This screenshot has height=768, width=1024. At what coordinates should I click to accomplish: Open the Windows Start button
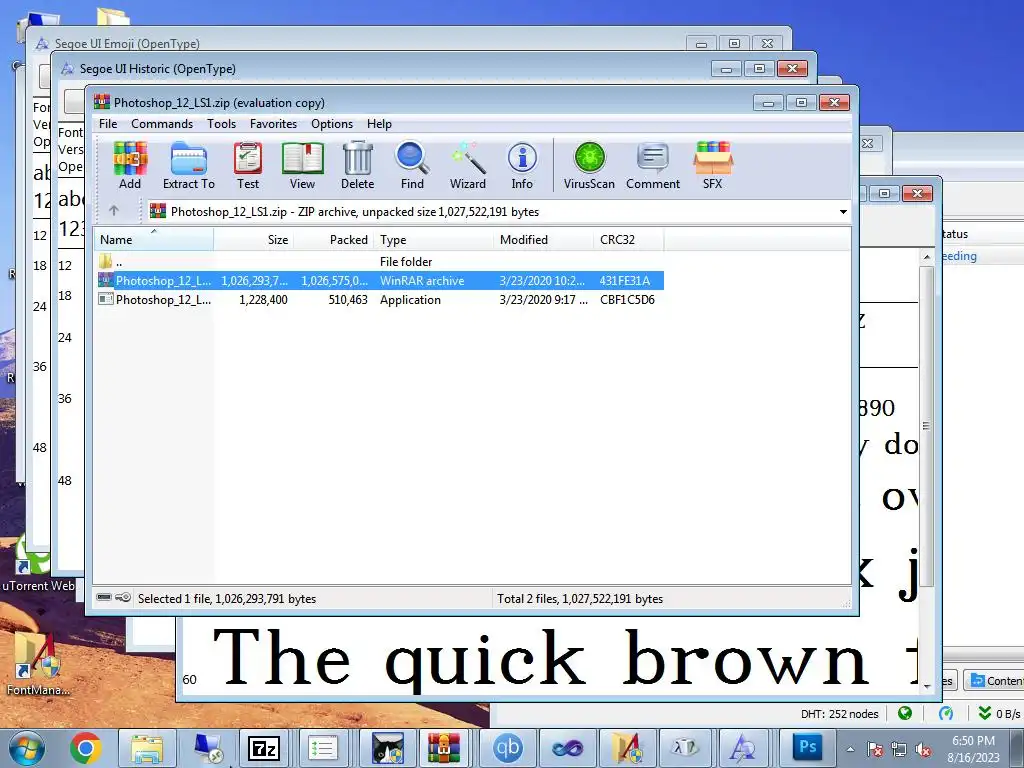click(27, 748)
